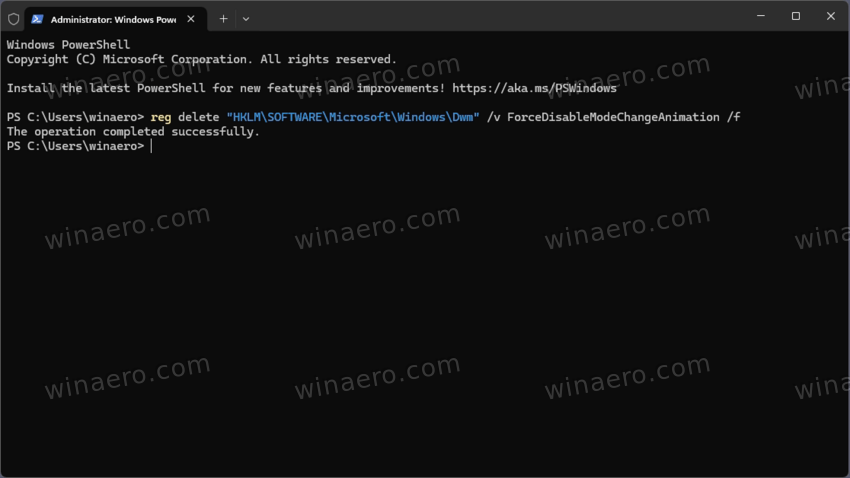
Task: Minimize the Terminal window
Action: pyautogui.click(x=761, y=16)
